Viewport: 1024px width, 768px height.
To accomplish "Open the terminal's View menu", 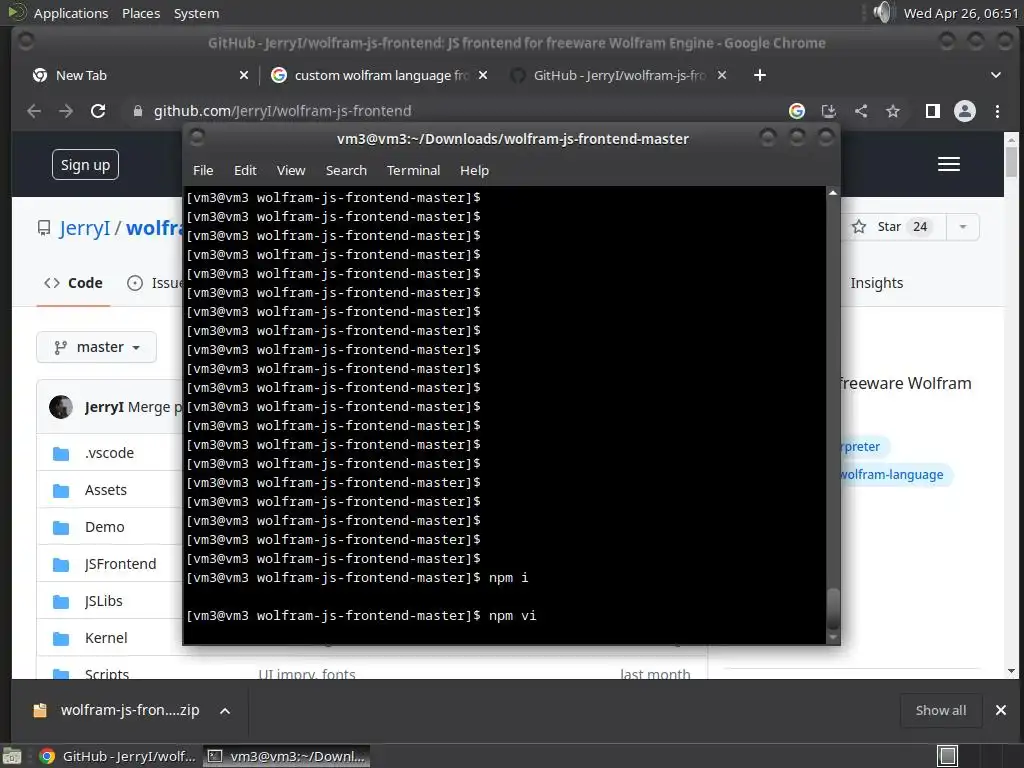I will (x=291, y=170).
